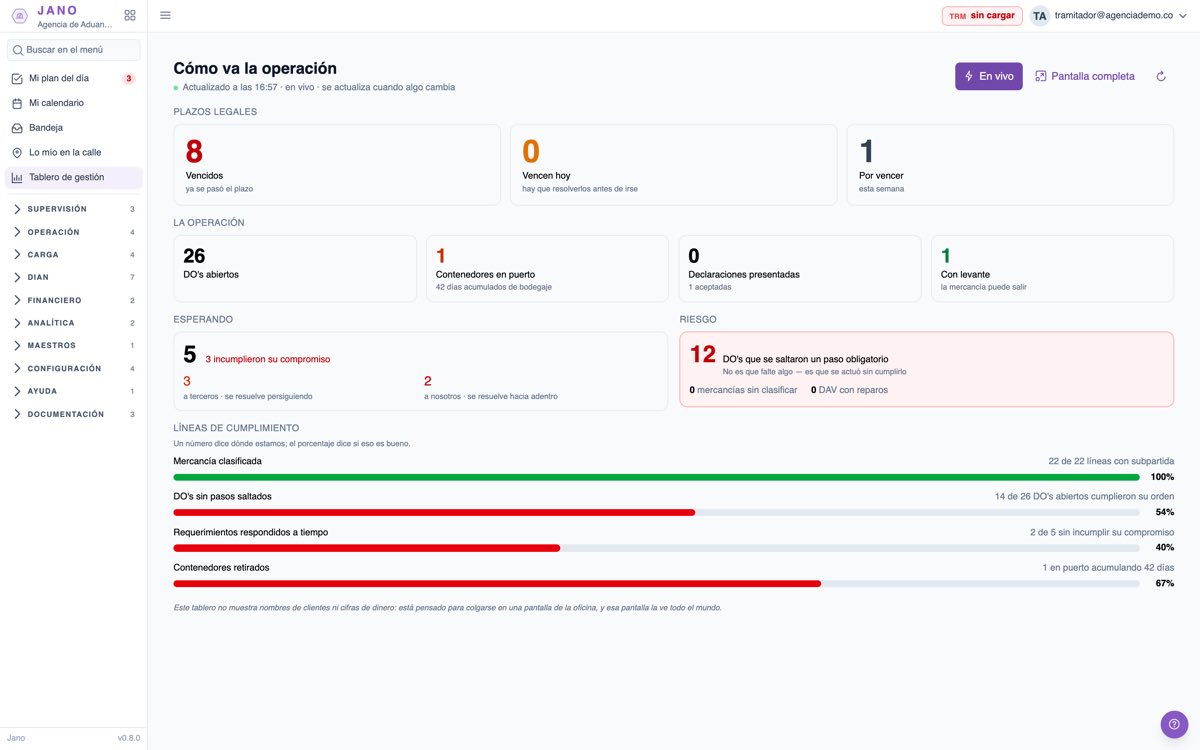Select the Maestros menu label
The width and height of the screenshot is (1200, 750).
pyautogui.click(x=52, y=346)
